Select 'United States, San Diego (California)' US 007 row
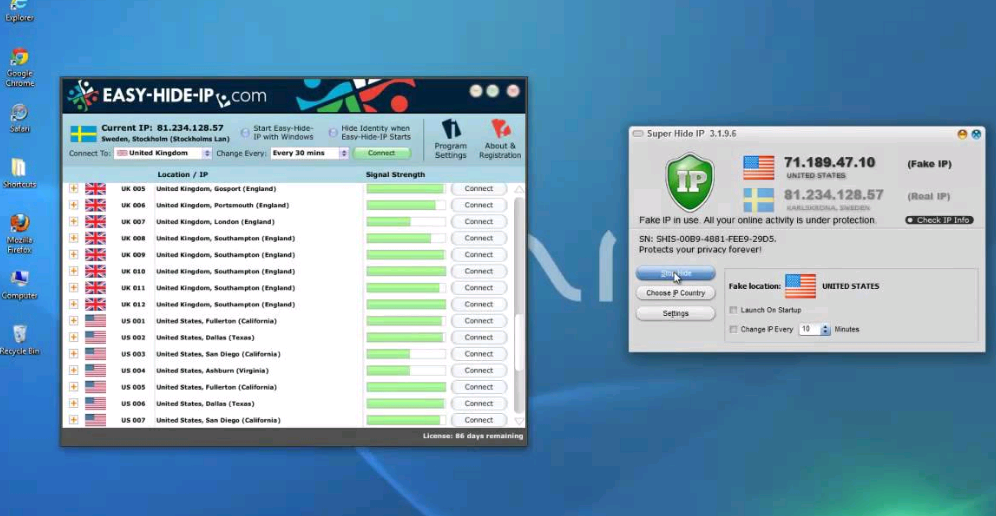 click(x=218, y=420)
